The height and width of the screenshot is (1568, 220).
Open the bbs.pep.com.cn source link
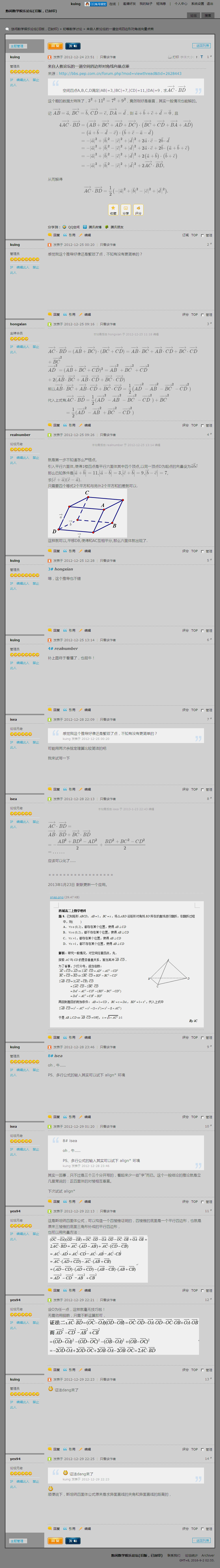tap(120, 74)
